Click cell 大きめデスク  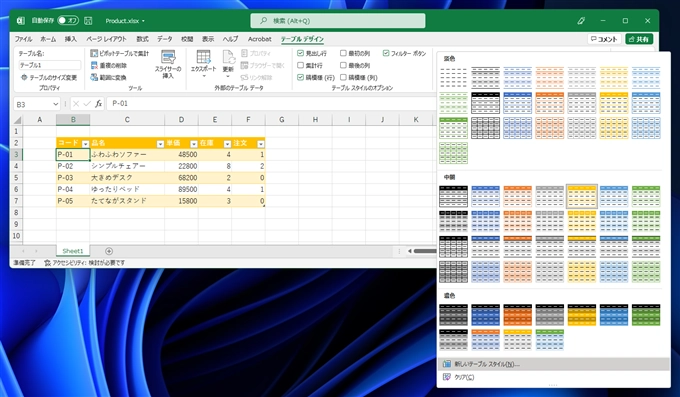(x=127, y=178)
